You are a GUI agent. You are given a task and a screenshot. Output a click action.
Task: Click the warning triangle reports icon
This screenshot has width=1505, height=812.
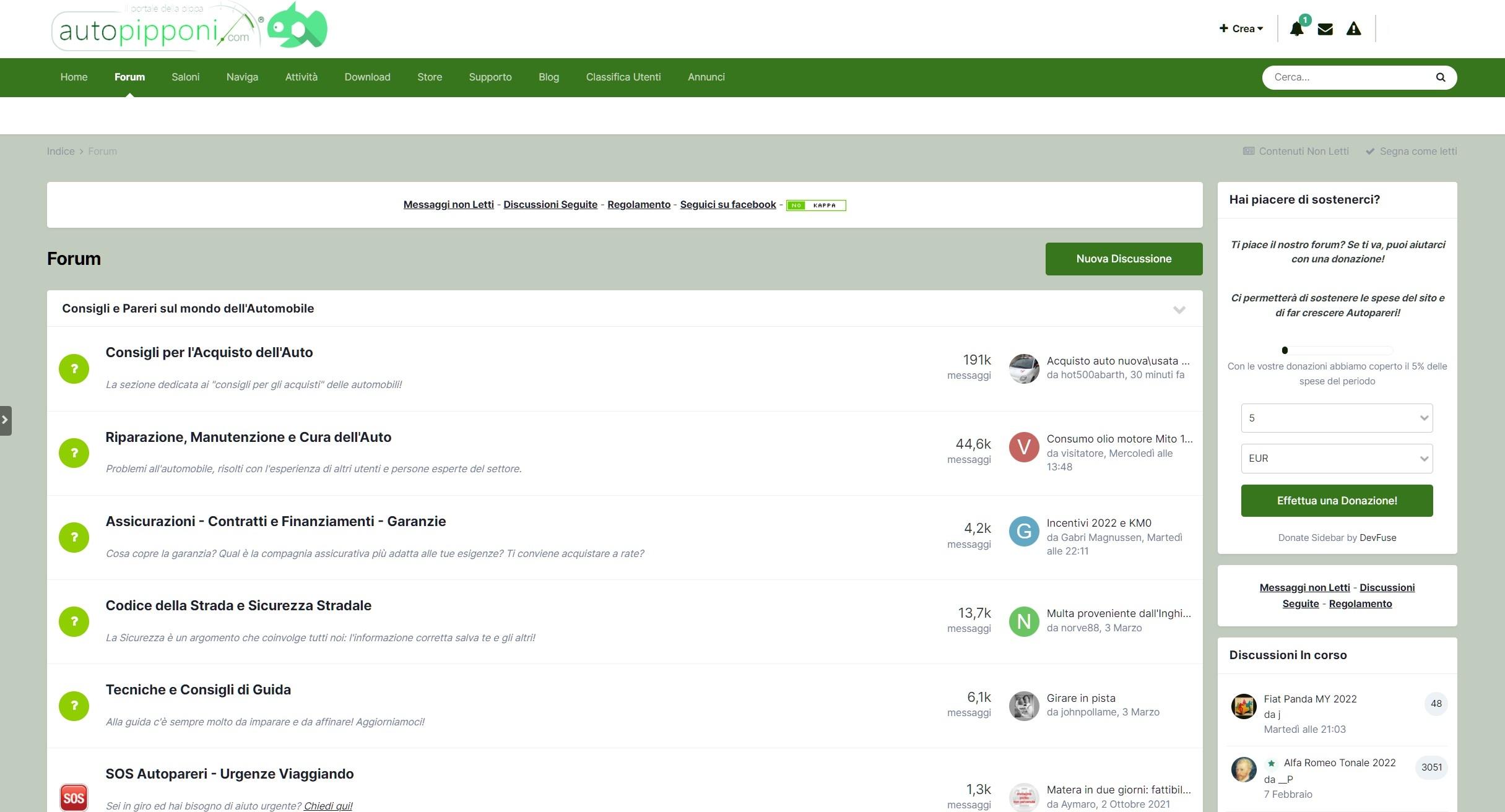(1353, 29)
